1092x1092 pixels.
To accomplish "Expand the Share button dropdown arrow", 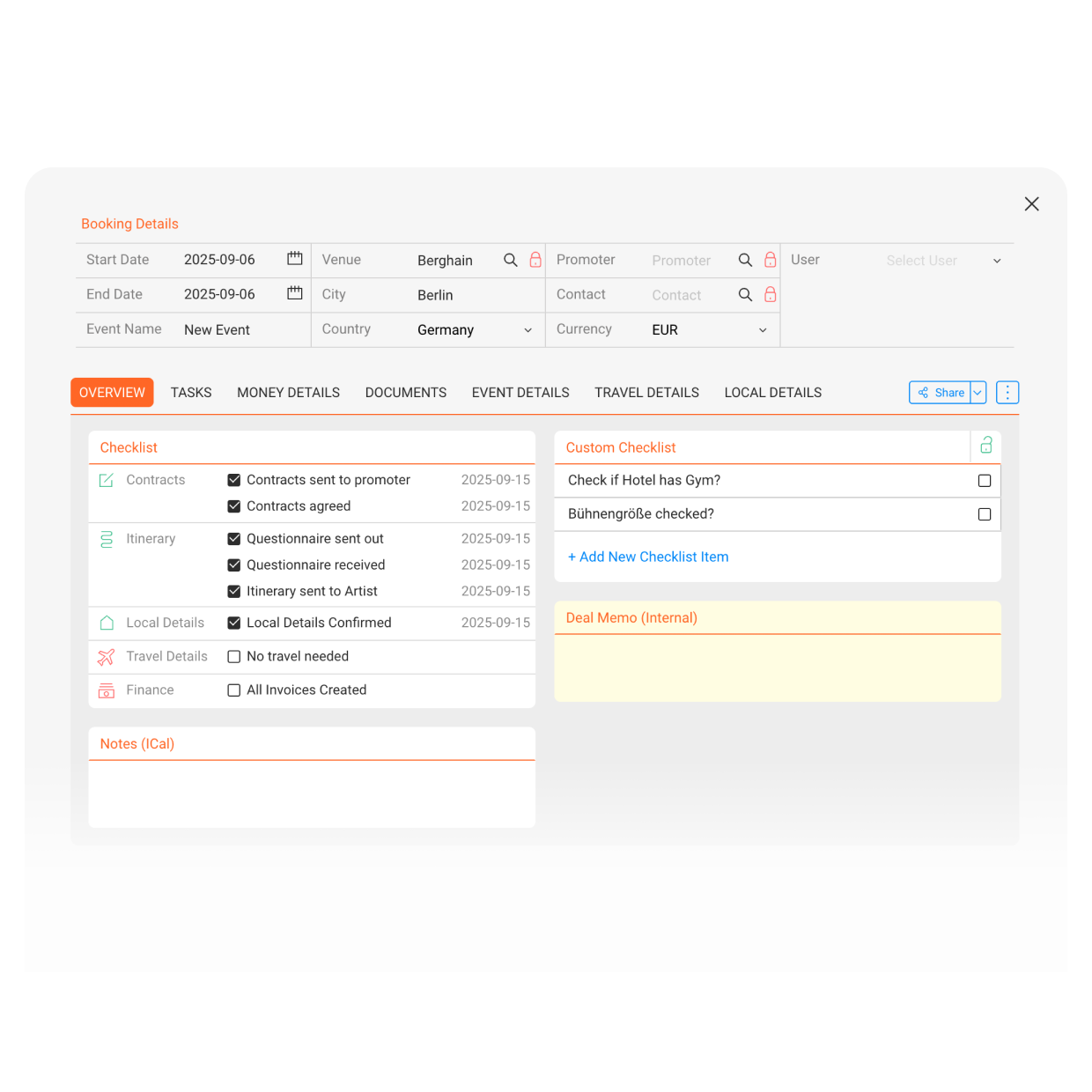I will pos(978,392).
